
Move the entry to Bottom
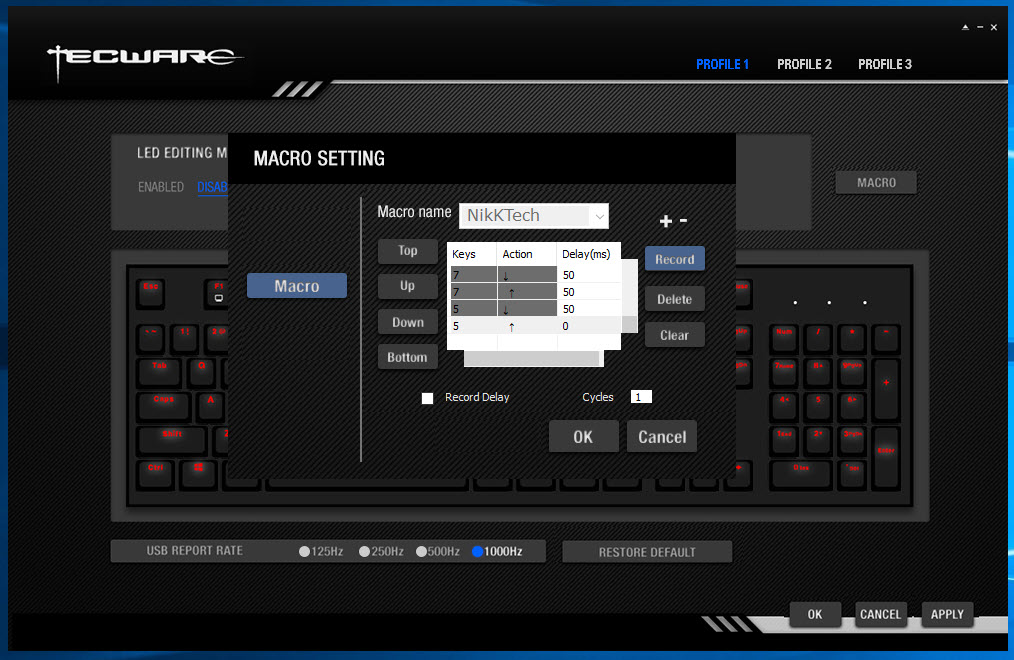pyautogui.click(x=407, y=357)
